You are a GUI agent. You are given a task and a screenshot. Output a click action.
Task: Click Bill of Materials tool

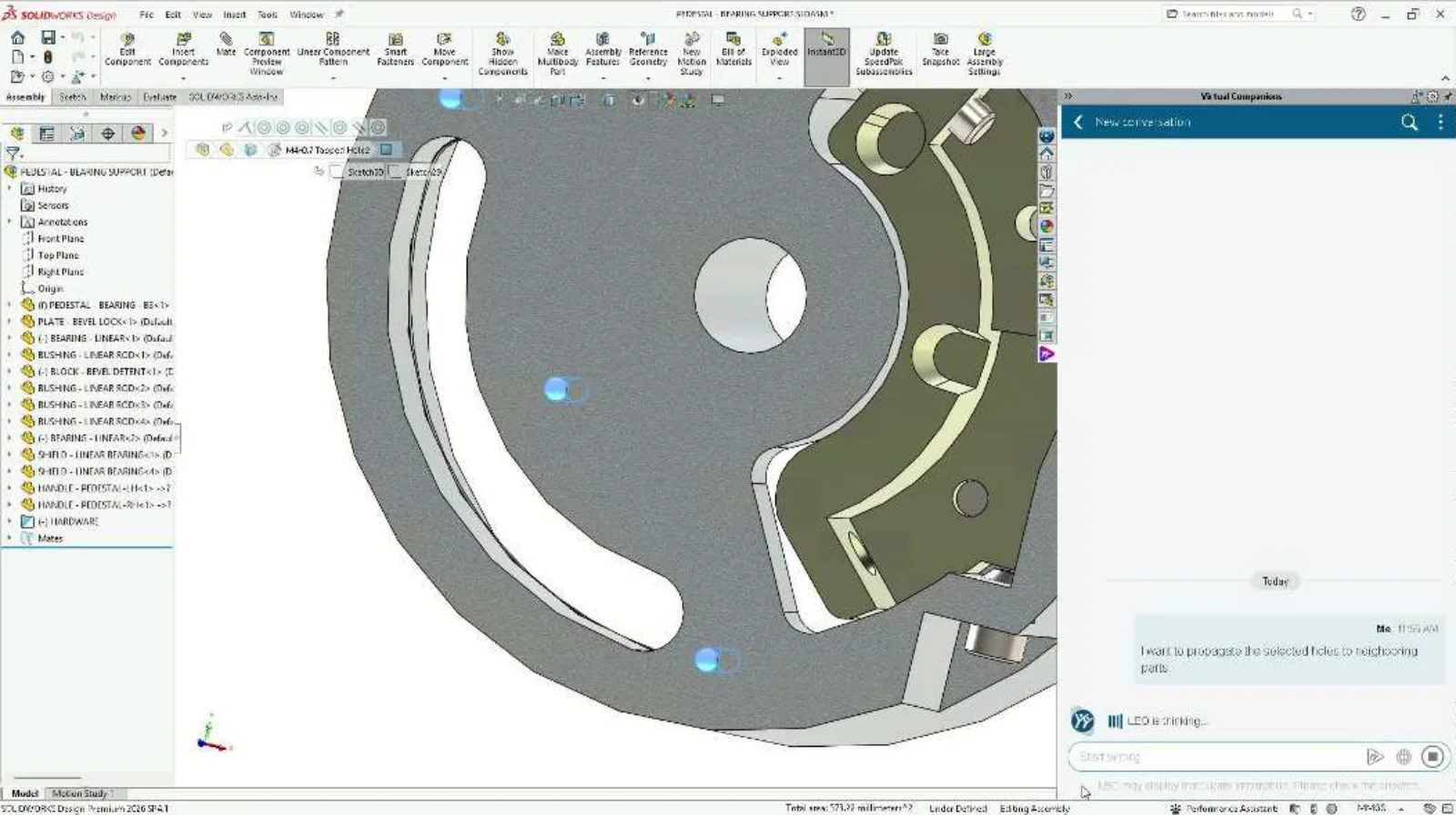[733, 50]
